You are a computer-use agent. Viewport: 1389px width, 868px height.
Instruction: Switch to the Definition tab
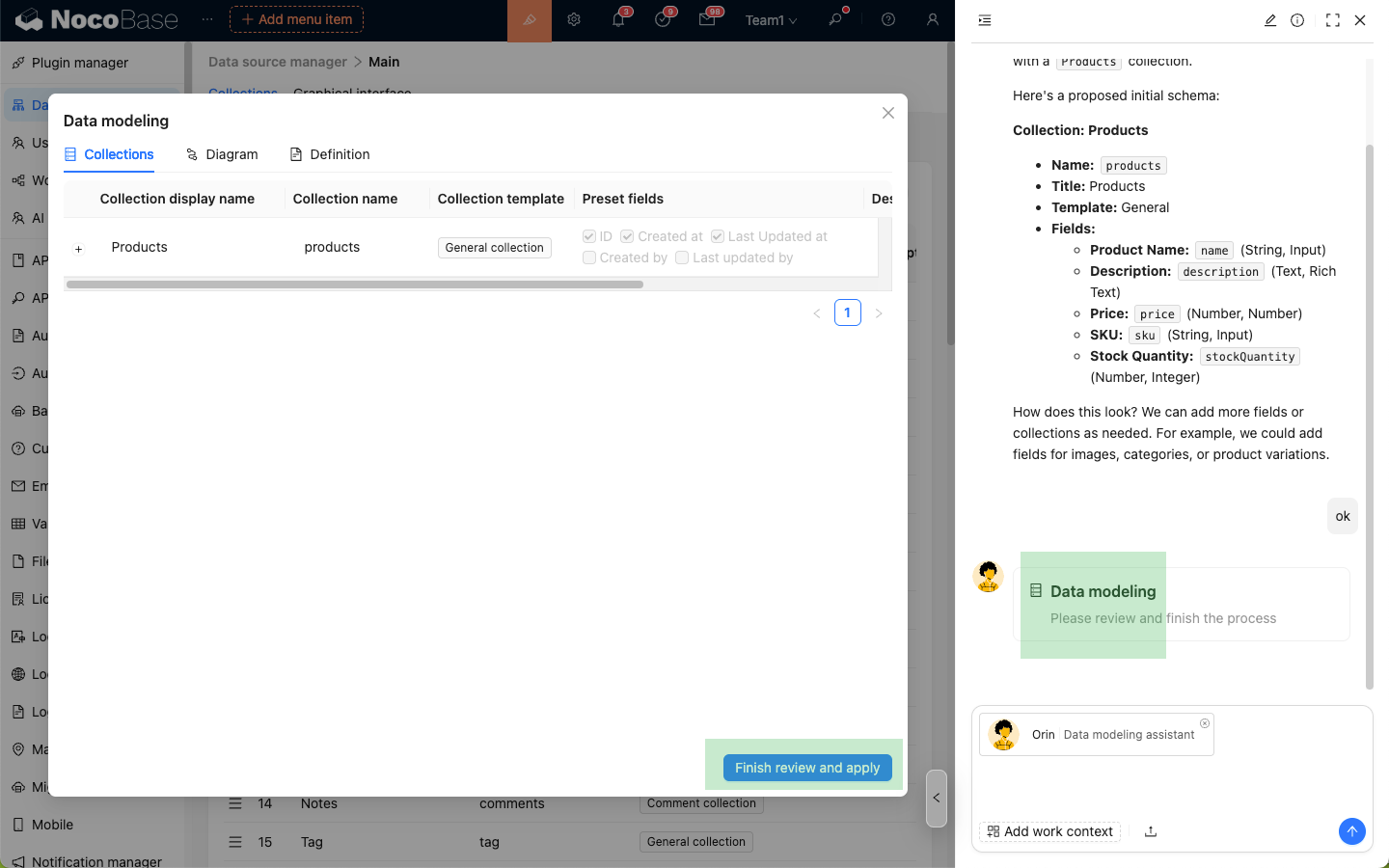point(330,154)
